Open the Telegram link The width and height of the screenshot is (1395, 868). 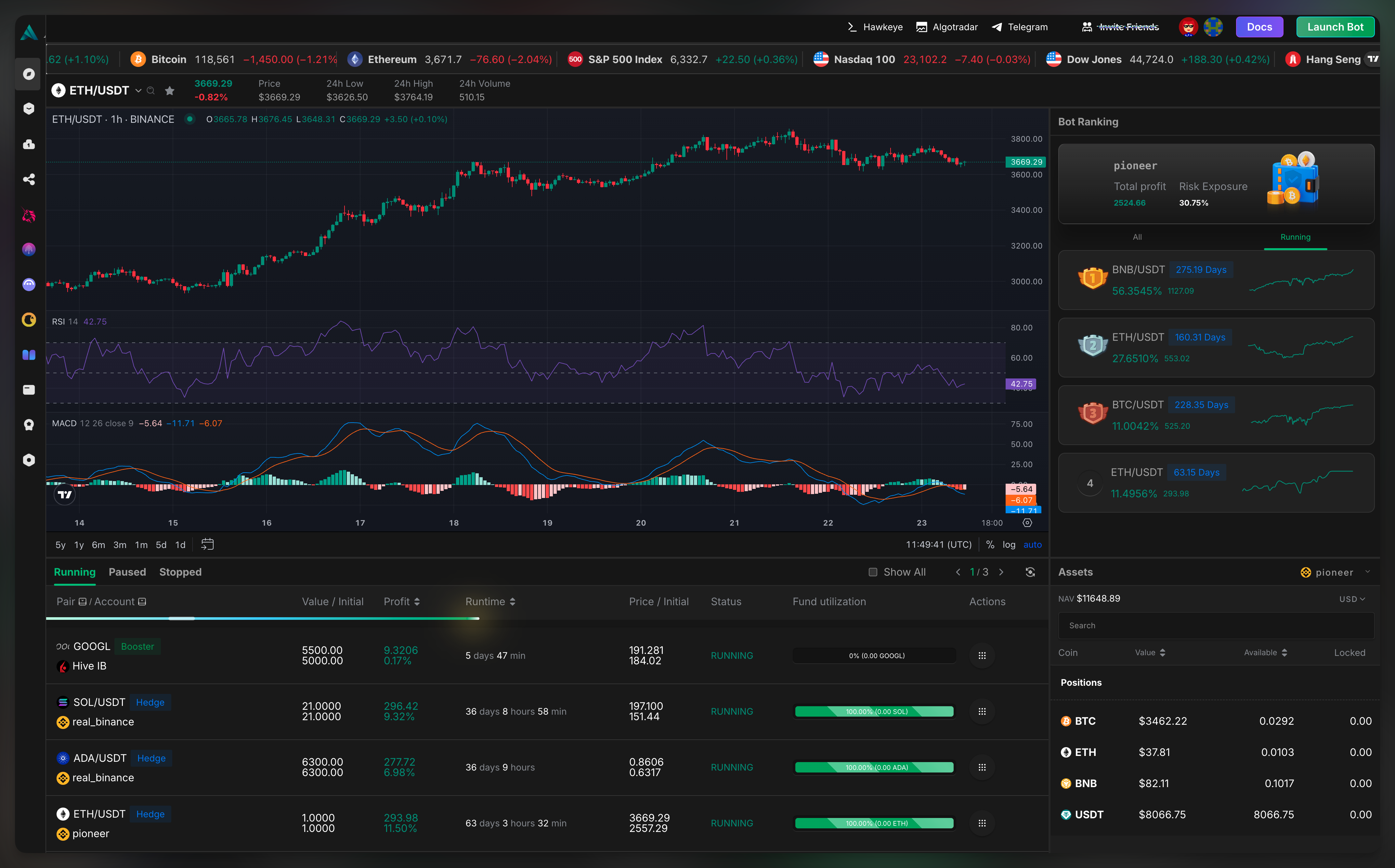click(x=1019, y=27)
